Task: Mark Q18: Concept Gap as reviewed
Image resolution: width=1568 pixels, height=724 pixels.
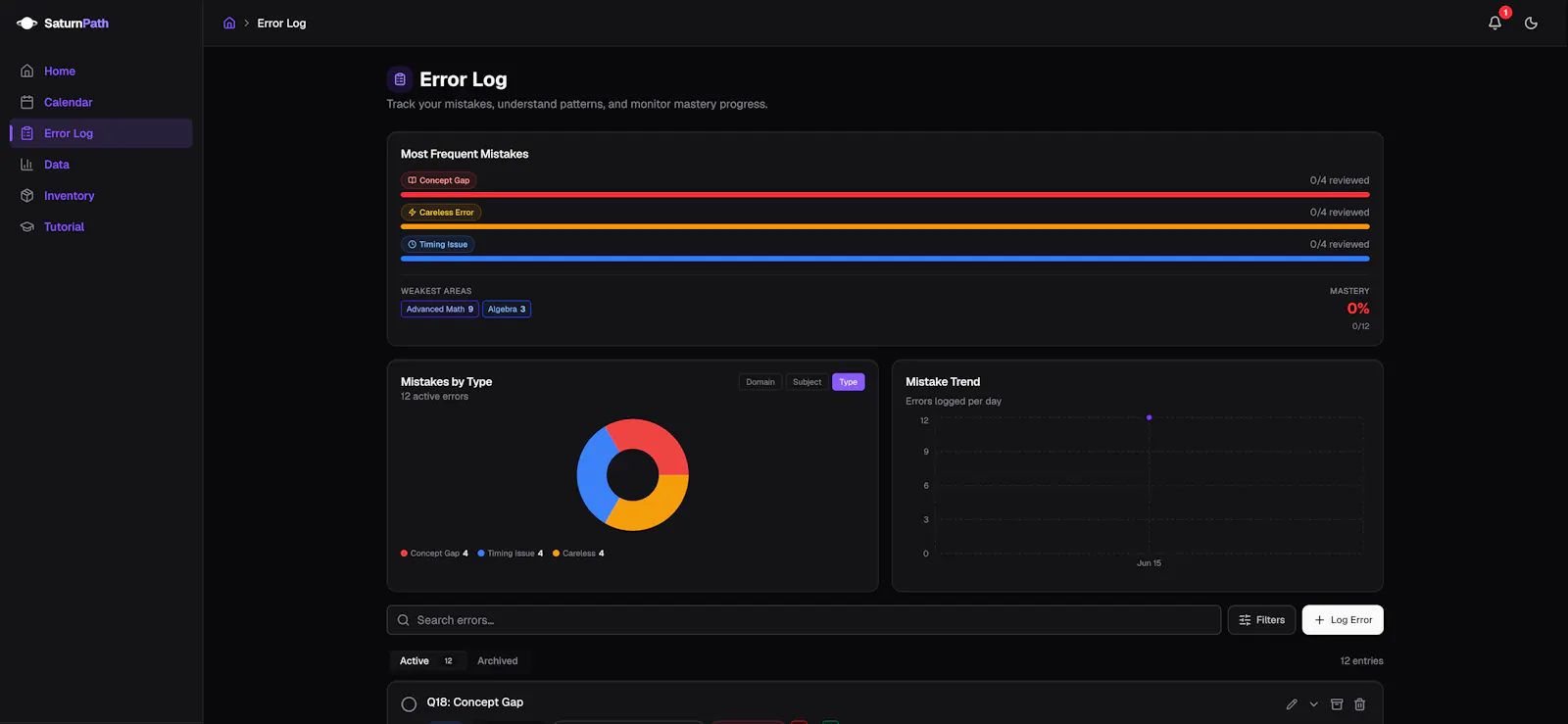Action: 409,704
